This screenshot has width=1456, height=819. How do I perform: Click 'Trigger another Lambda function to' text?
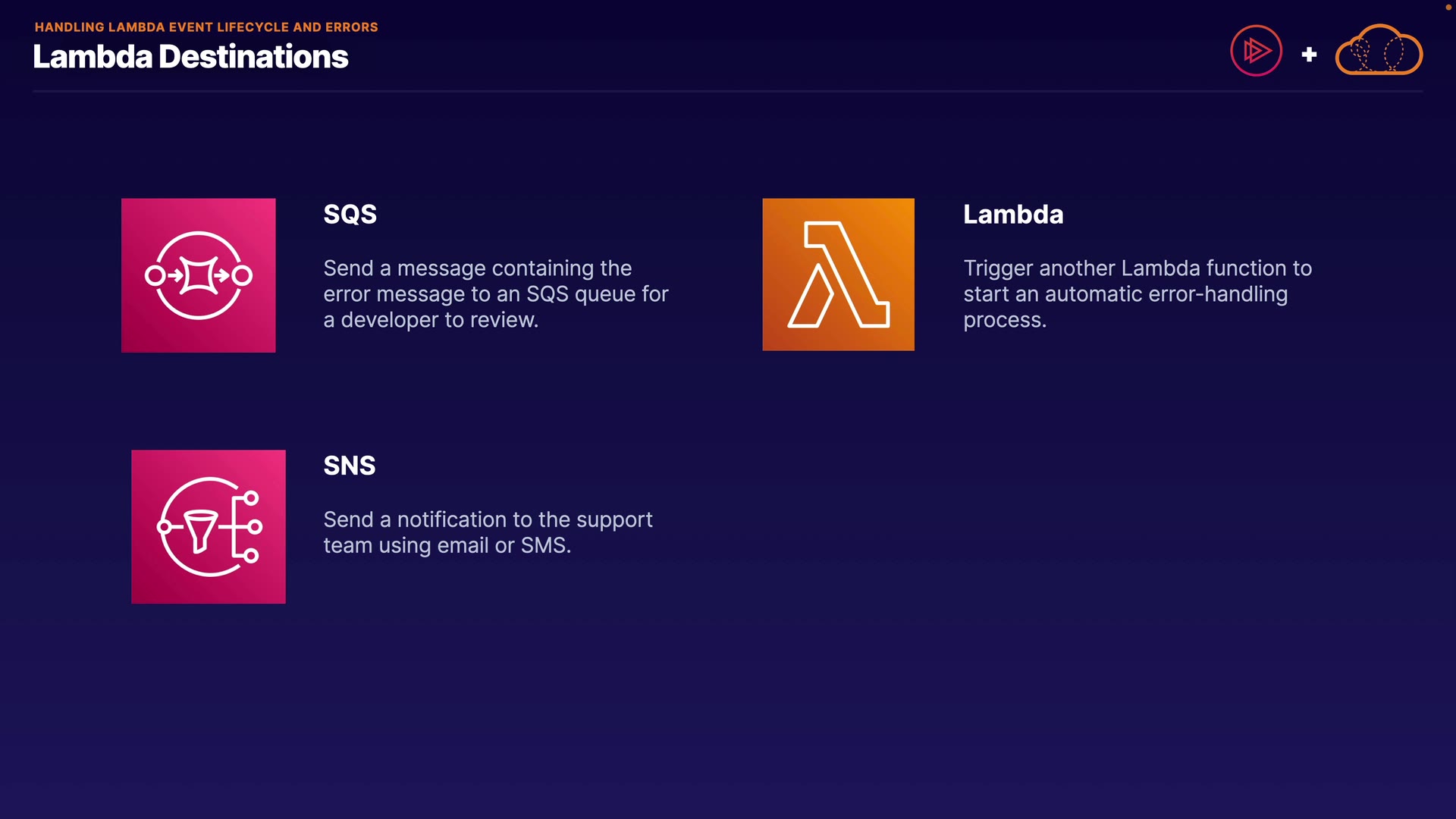tap(1137, 268)
